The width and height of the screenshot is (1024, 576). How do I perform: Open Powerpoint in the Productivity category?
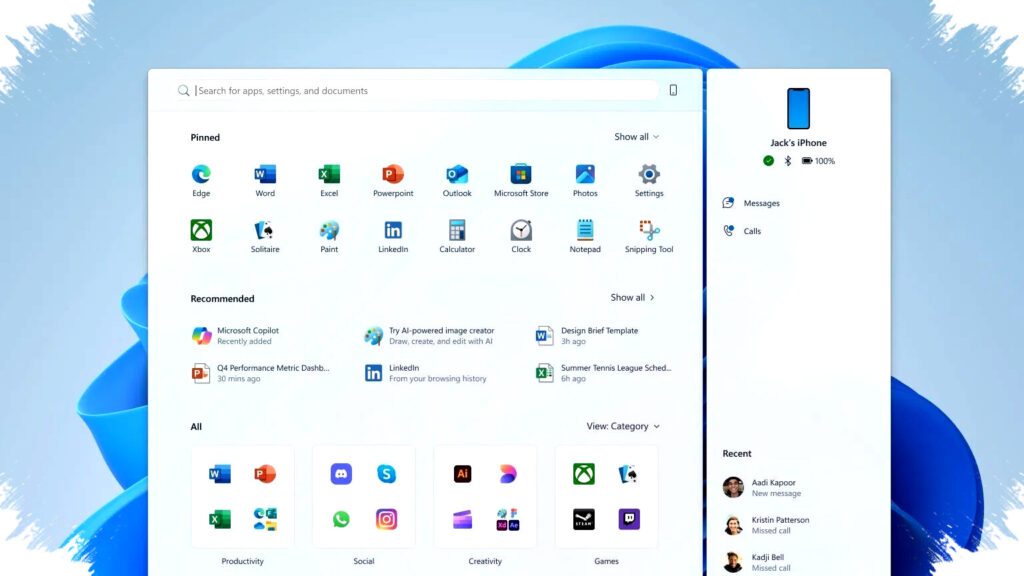click(265, 473)
